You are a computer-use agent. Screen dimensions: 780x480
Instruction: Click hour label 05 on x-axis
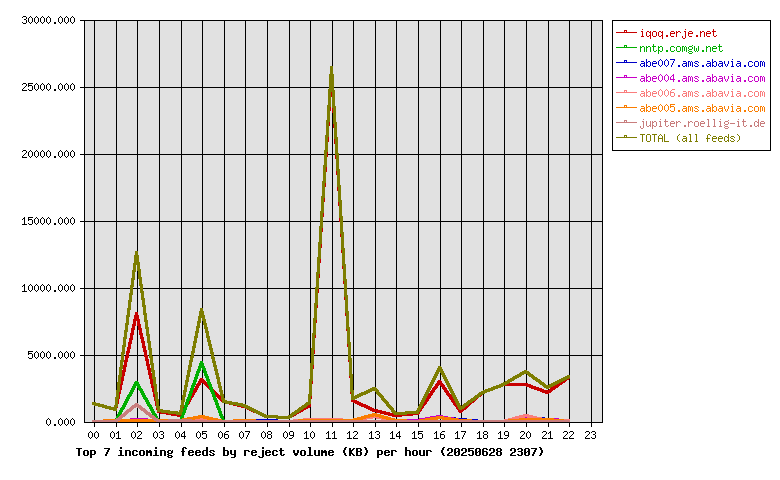pyautogui.click(x=201, y=435)
